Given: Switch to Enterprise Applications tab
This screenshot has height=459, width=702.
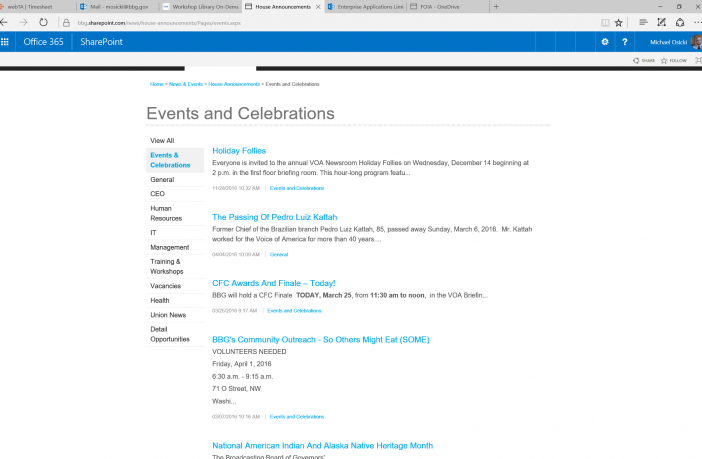Looking at the screenshot, I should (x=366, y=7).
